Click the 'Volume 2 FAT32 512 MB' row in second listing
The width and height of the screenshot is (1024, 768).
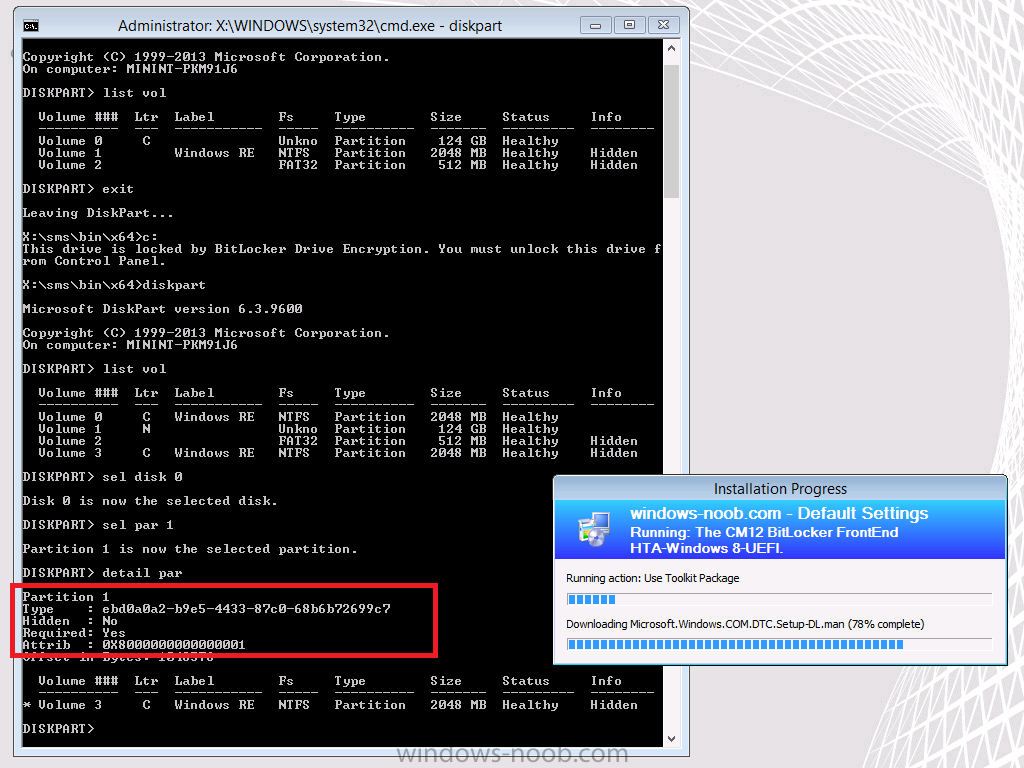coord(338,441)
